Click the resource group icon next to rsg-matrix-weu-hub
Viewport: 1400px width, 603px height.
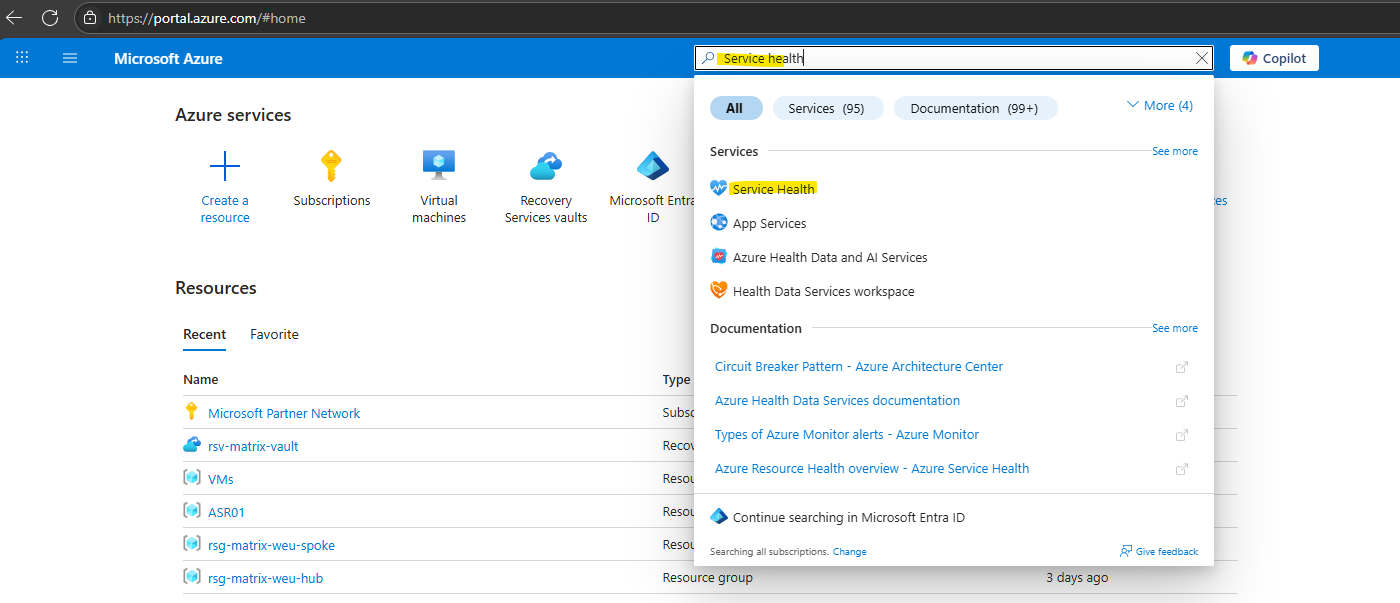point(192,577)
